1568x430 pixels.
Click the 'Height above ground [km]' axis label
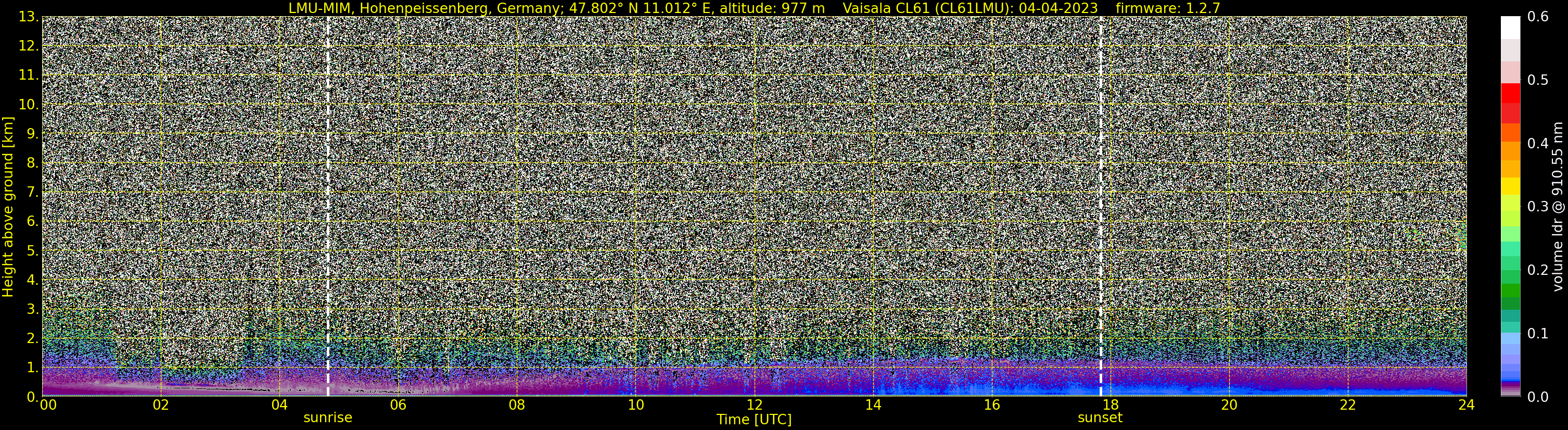8,206
